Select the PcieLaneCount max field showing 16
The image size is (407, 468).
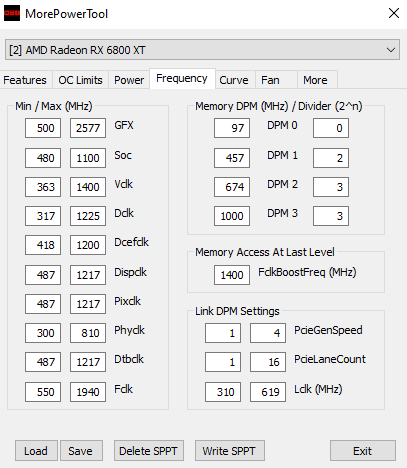[x=268, y=362]
